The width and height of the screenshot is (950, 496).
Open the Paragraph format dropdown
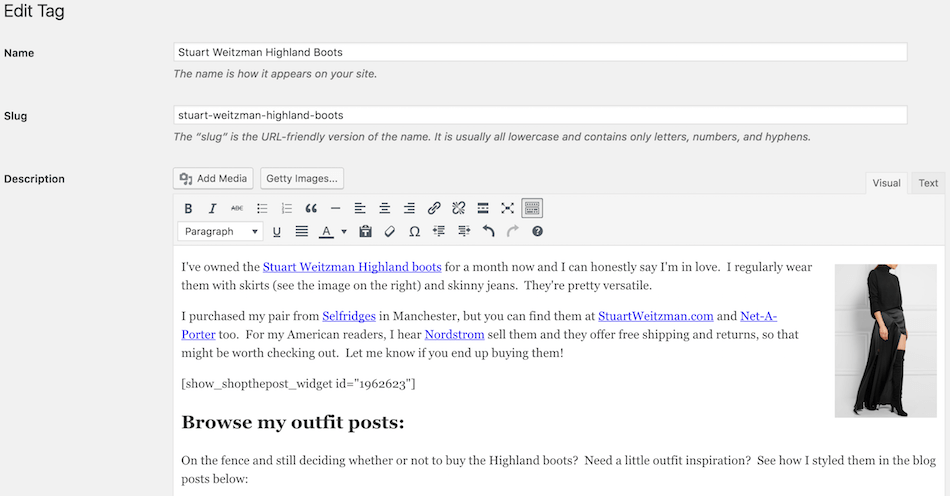click(x=221, y=231)
